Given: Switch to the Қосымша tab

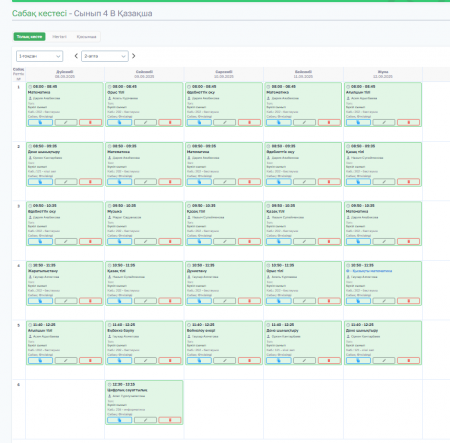Looking at the screenshot, I should point(86,37).
